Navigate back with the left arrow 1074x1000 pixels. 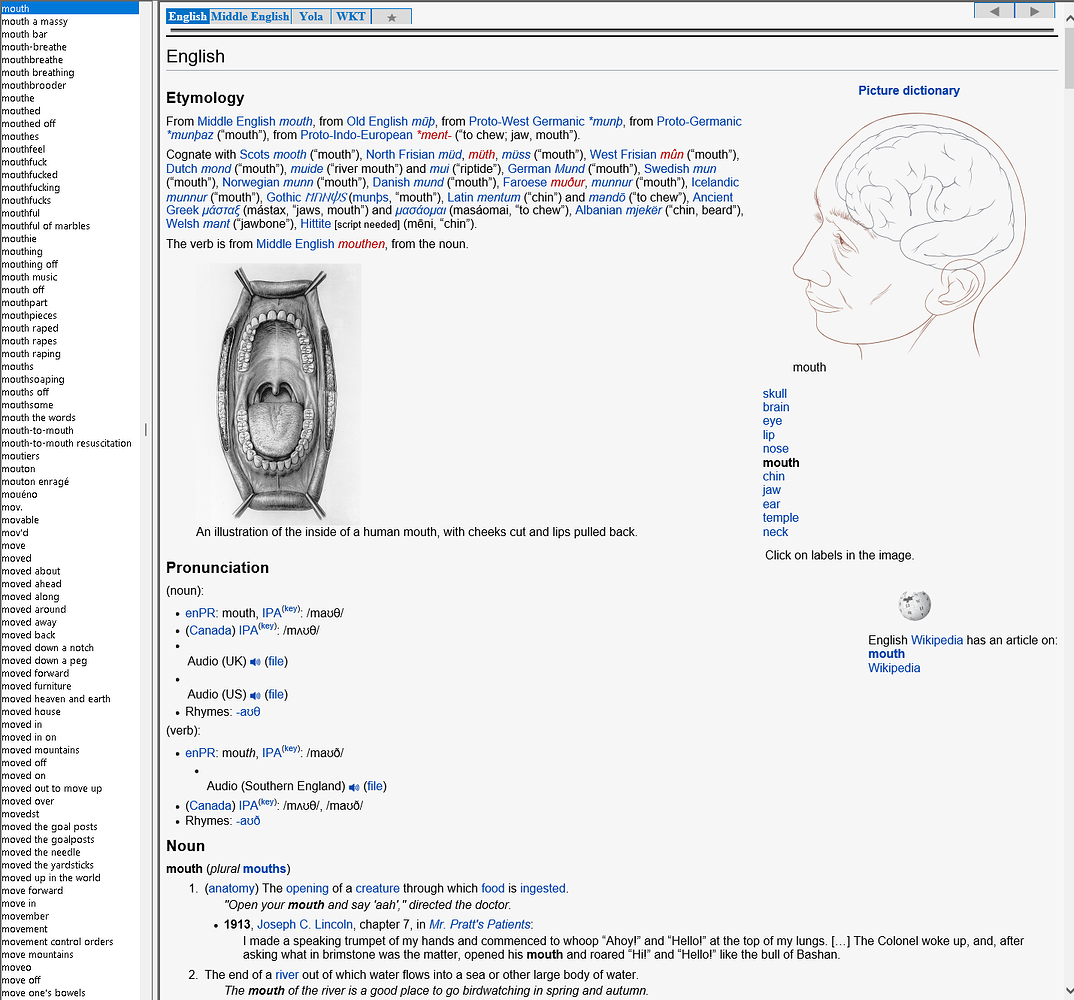993,10
